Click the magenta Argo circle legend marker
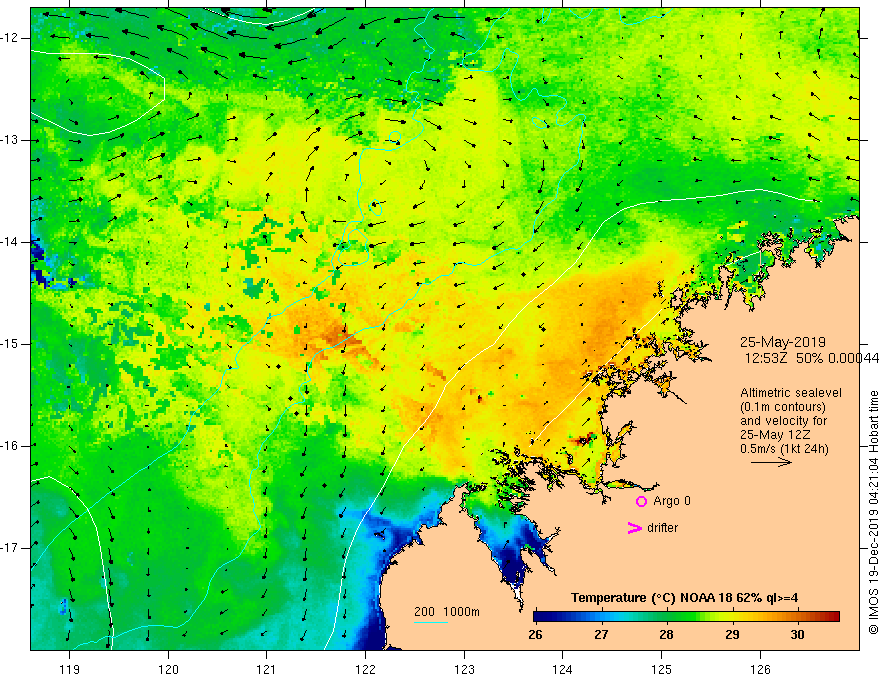Image resolution: width=880 pixels, height=680 pixels. coord(641,501)
